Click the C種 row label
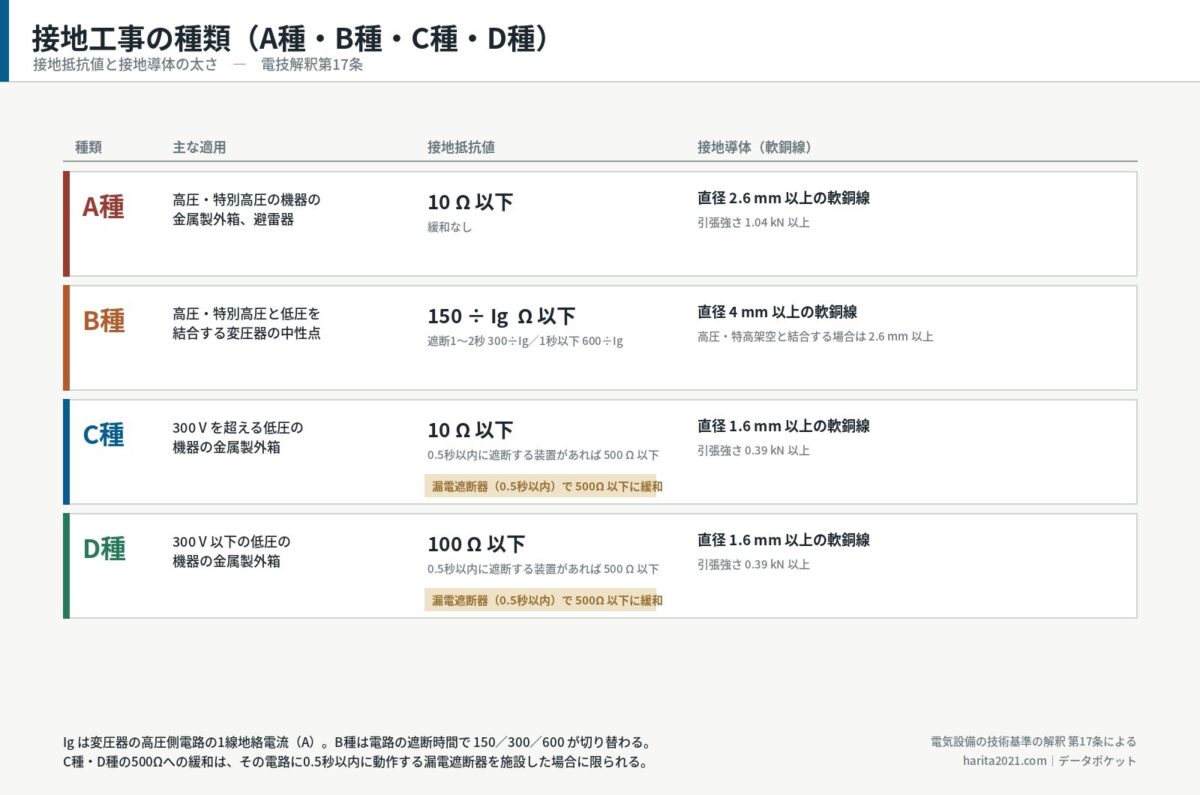Image resolution: width=1200 pixels, height=795 pixels. click(x=103, y=435)
